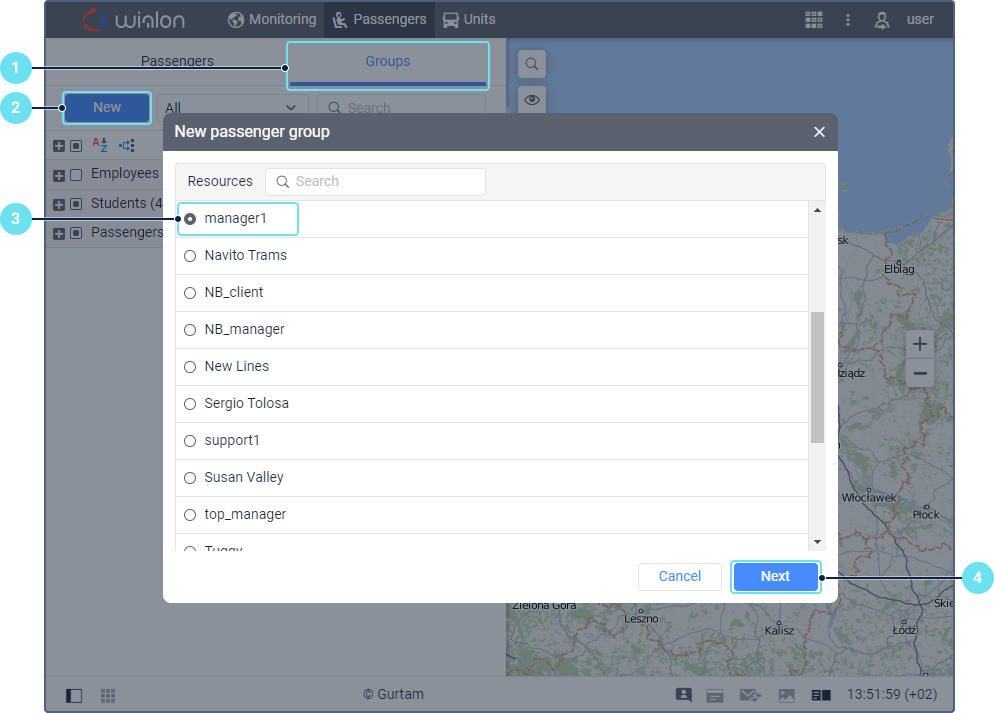
Task: Open the All filter dropdown
Action: click(x=232, y=107)
